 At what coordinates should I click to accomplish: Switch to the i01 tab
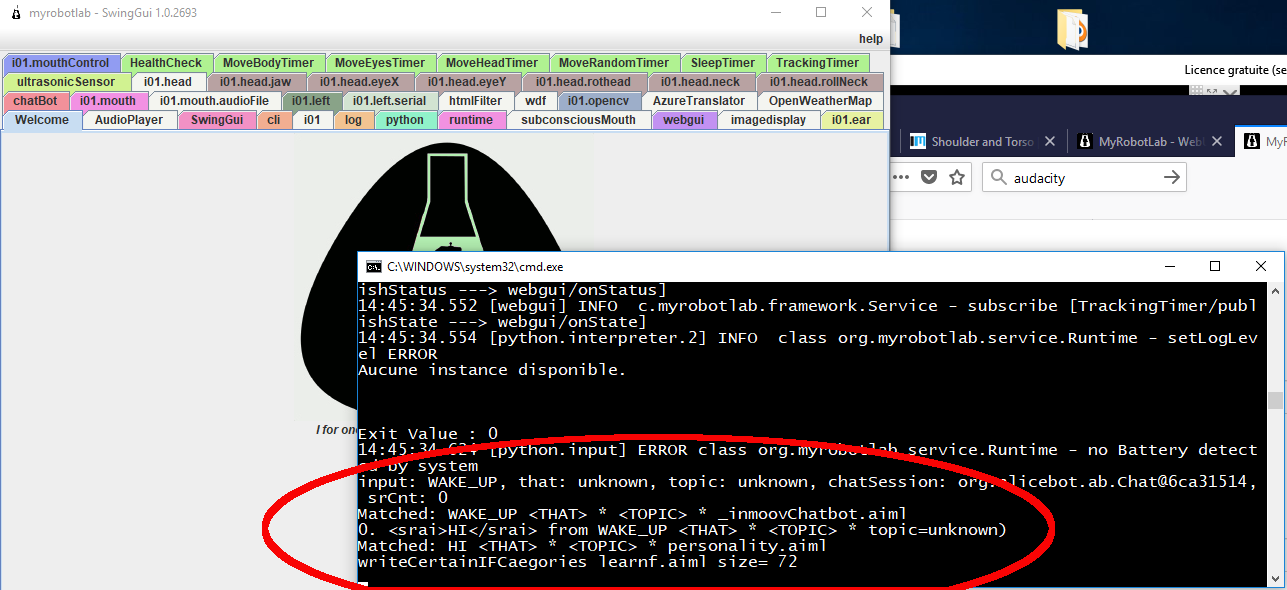tap(313, 120)
